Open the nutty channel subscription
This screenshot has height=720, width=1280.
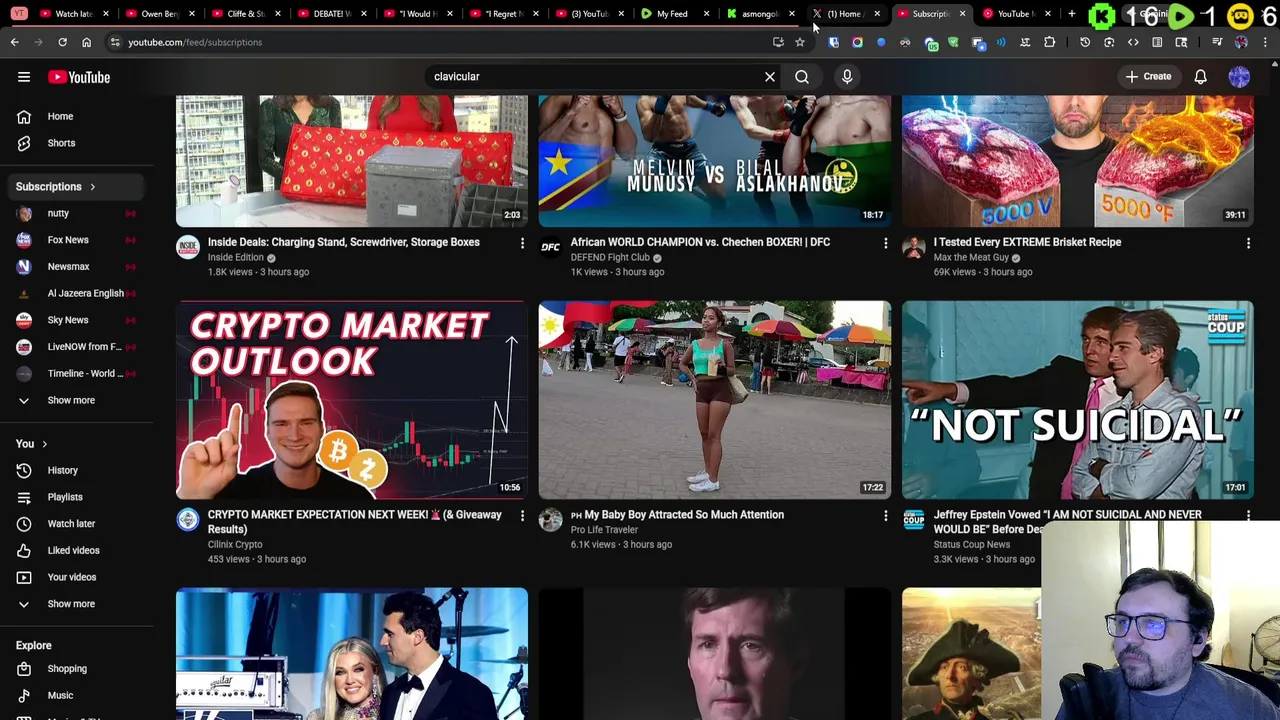coord(76,213)
